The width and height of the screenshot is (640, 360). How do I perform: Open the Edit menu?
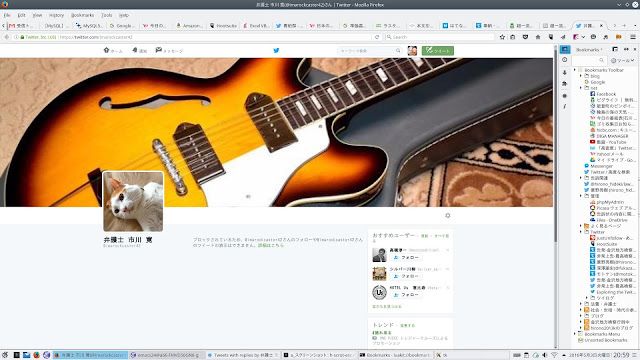(x=21, y=15)
